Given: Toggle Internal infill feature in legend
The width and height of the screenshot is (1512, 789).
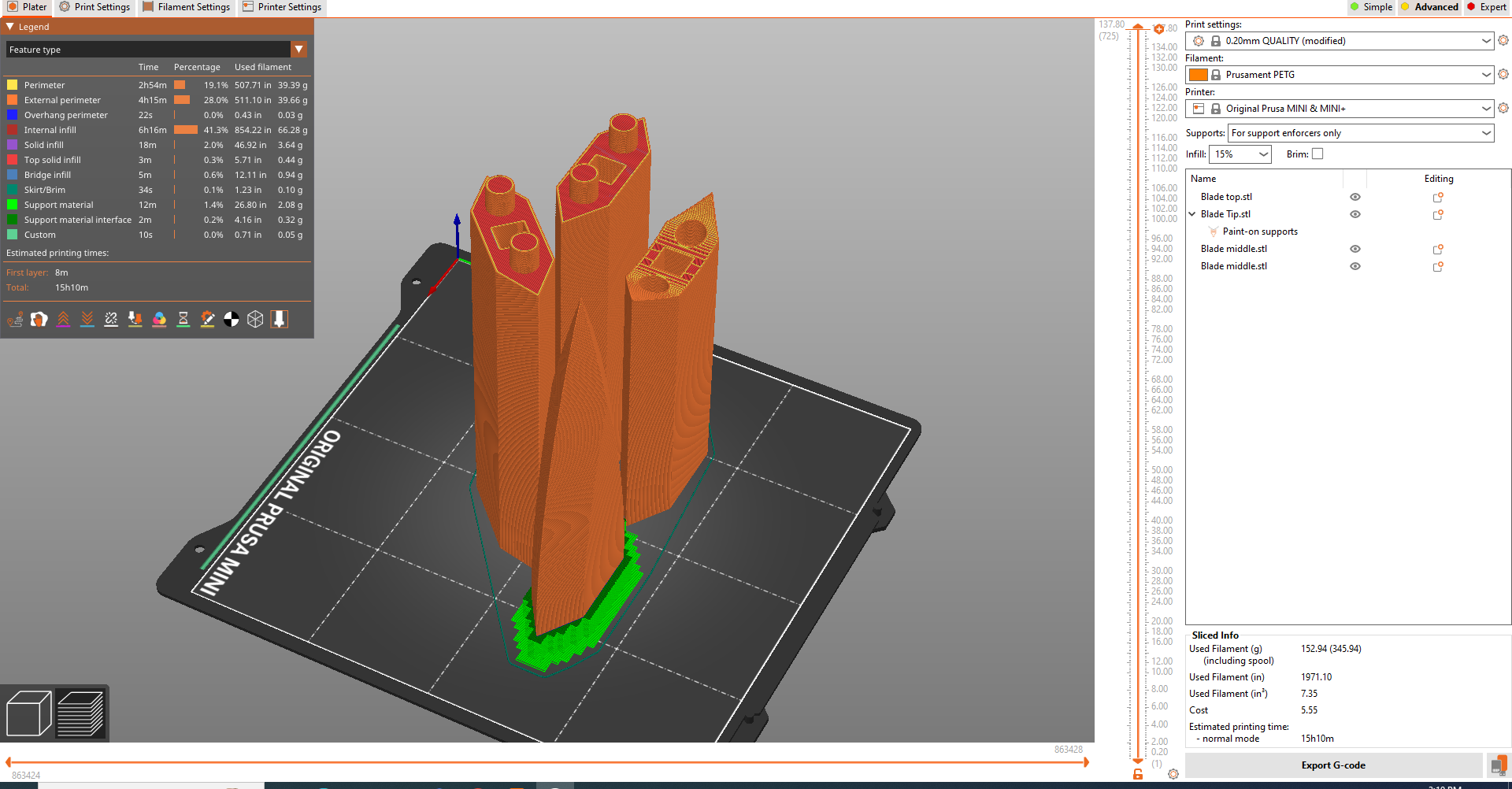Looking at the screenshot, I should coord(157,130).
